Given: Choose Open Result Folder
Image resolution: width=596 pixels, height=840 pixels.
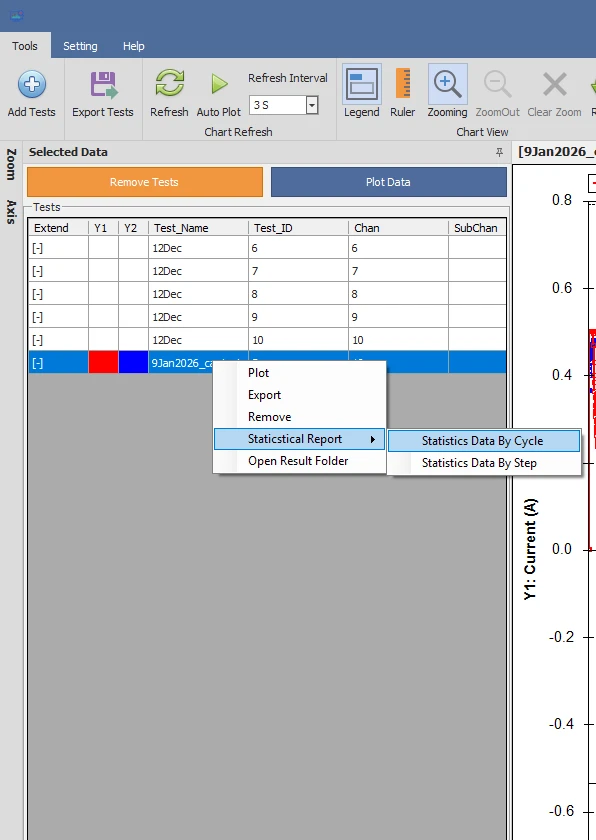Looking at the screenshot, I should (x=299, y=461).
